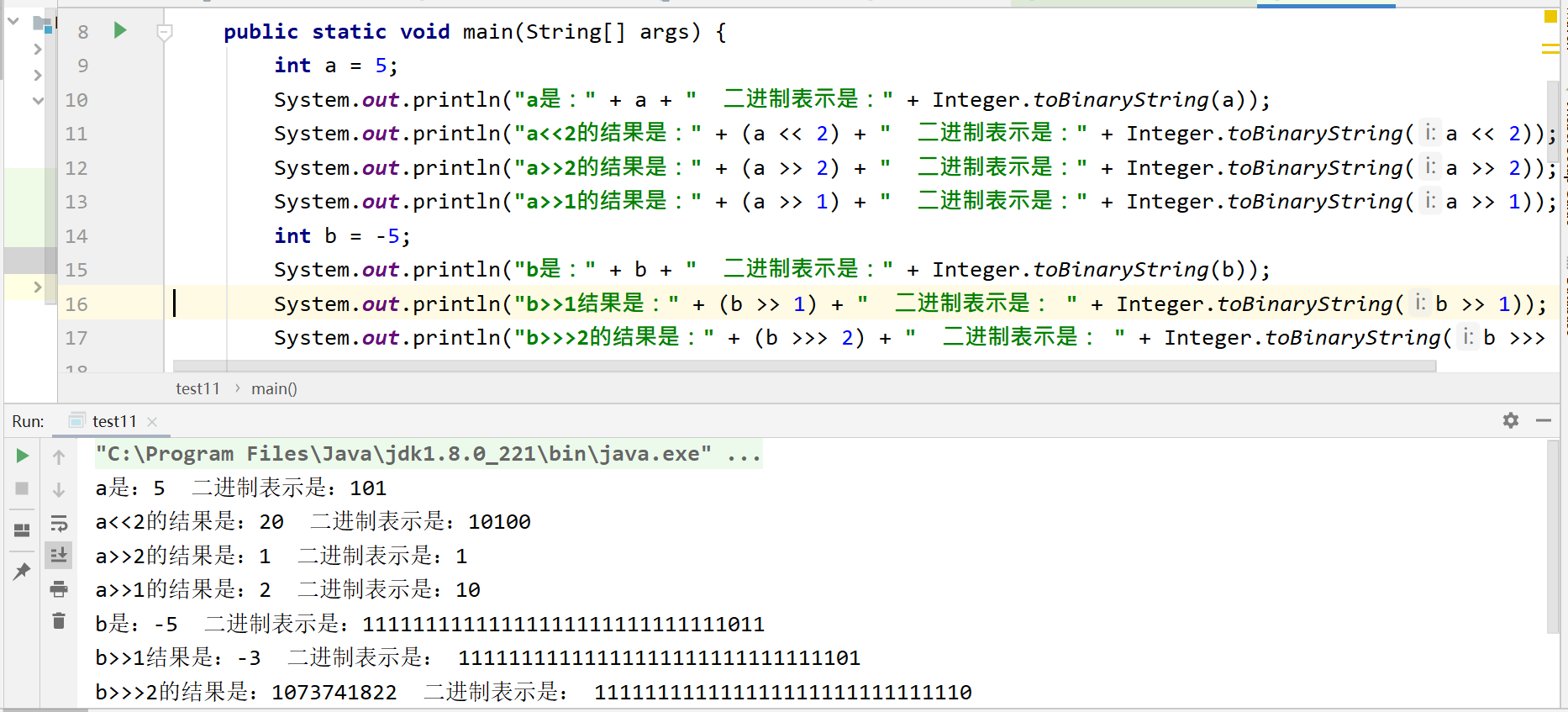Click the 'Run:' panel label
Screen dimensions: 1568x712
tap(28, 421)
